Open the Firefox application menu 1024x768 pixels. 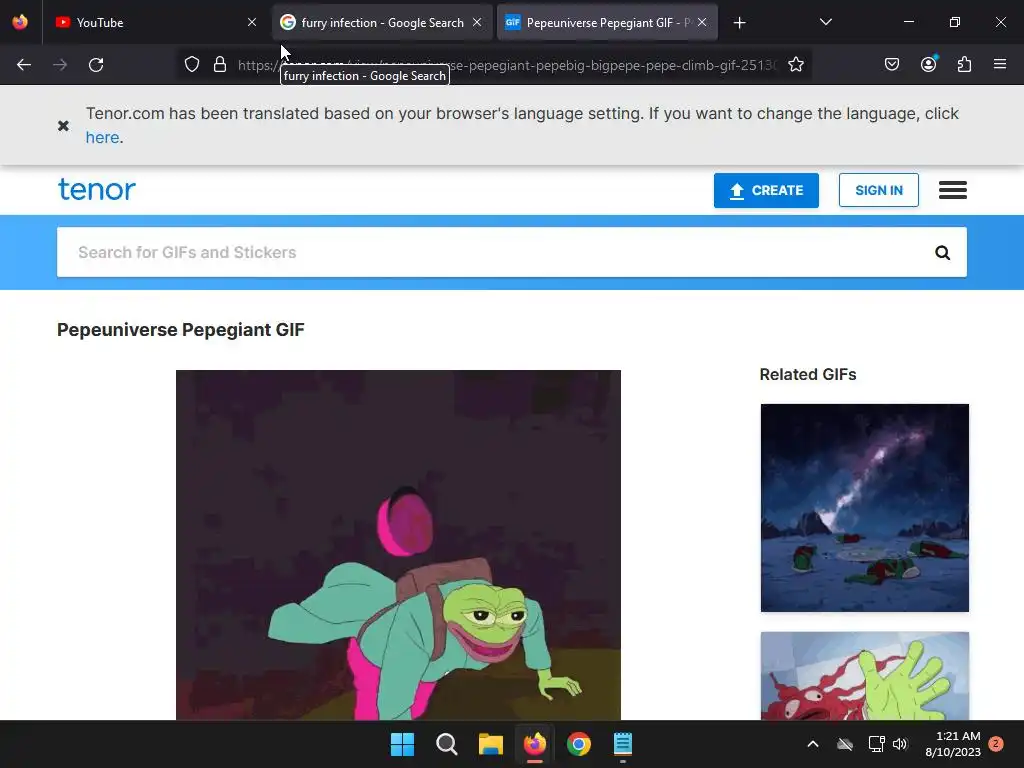coord(1000,64)
